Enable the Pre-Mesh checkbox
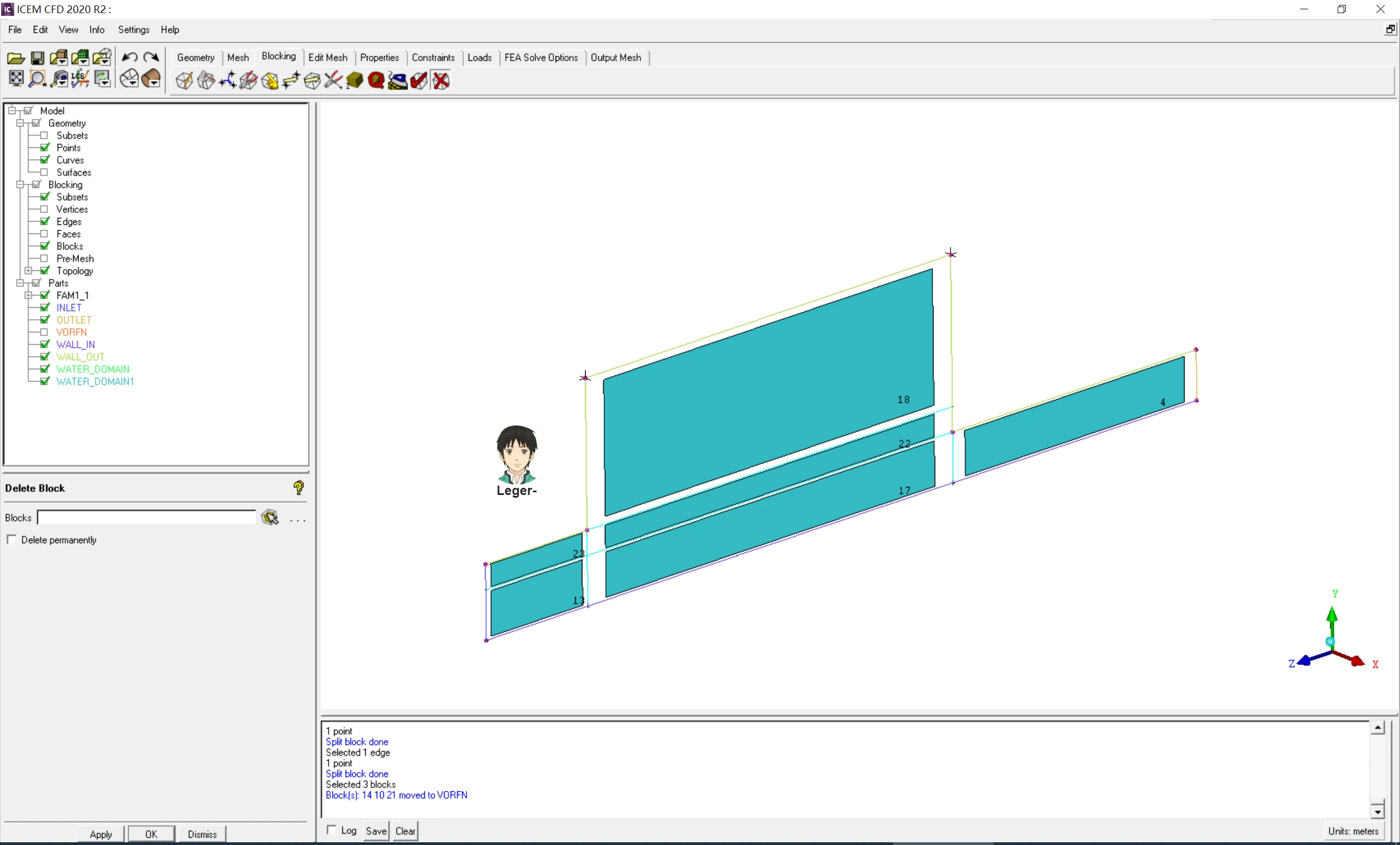 [44, 259]
